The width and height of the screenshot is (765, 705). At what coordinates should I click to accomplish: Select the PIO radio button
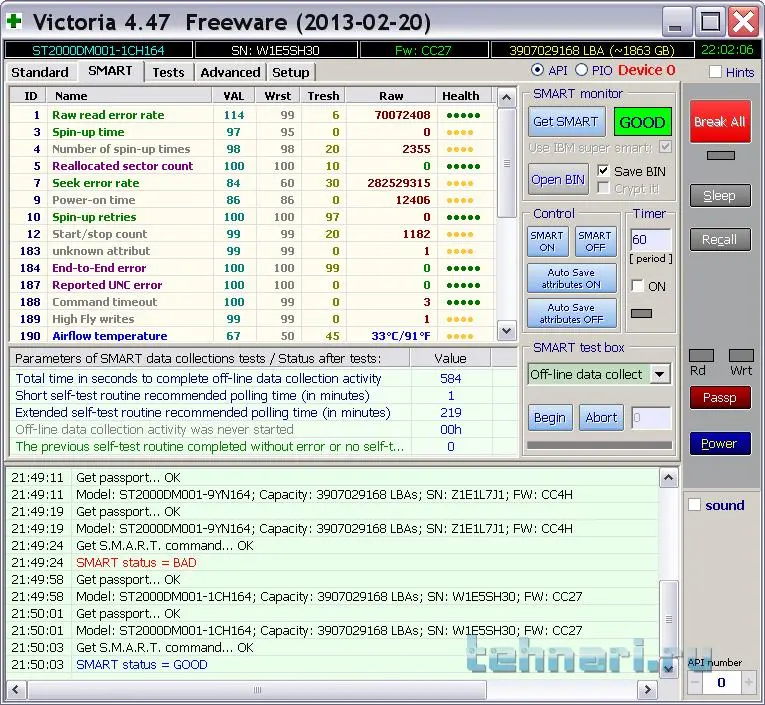point(581,70)
